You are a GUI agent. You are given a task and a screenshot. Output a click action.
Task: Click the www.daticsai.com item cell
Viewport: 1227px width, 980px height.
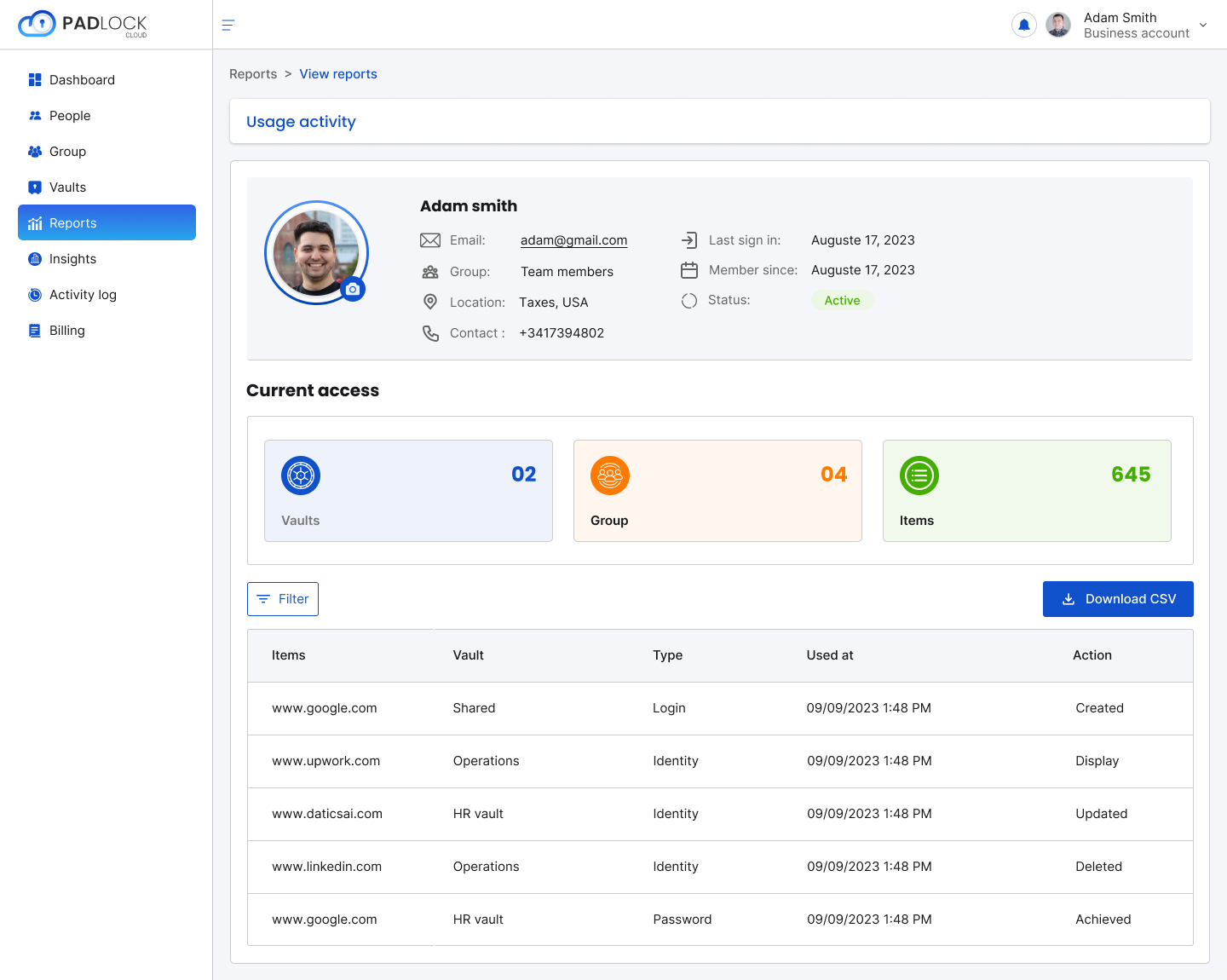[x=327, y=814]
